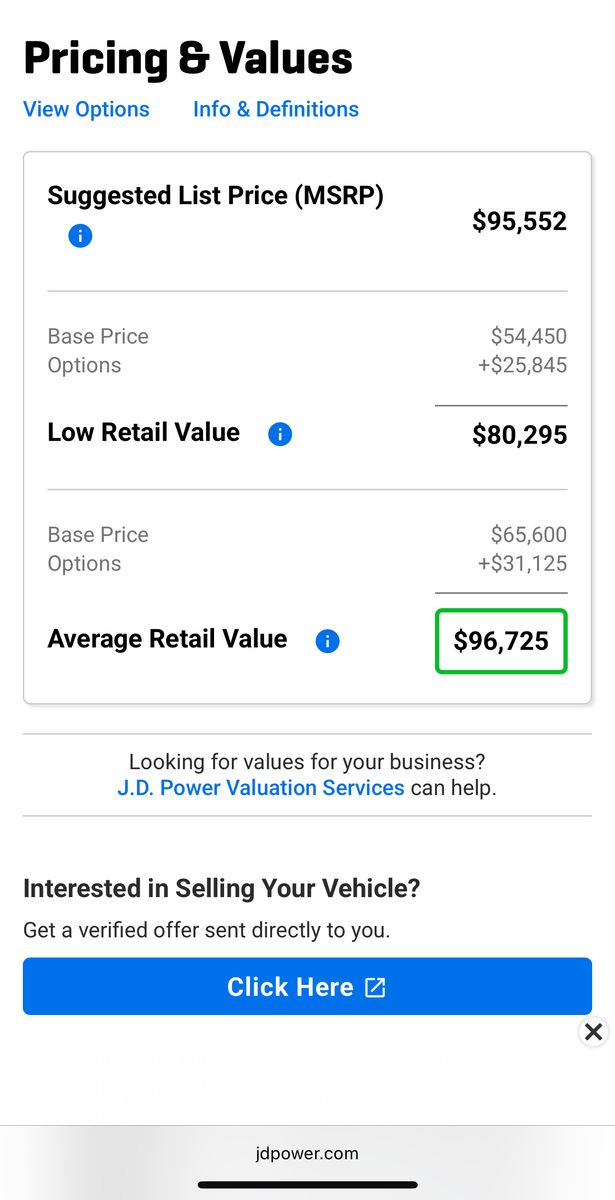
Task: Open the View Options link
Action: click(86, 109)
